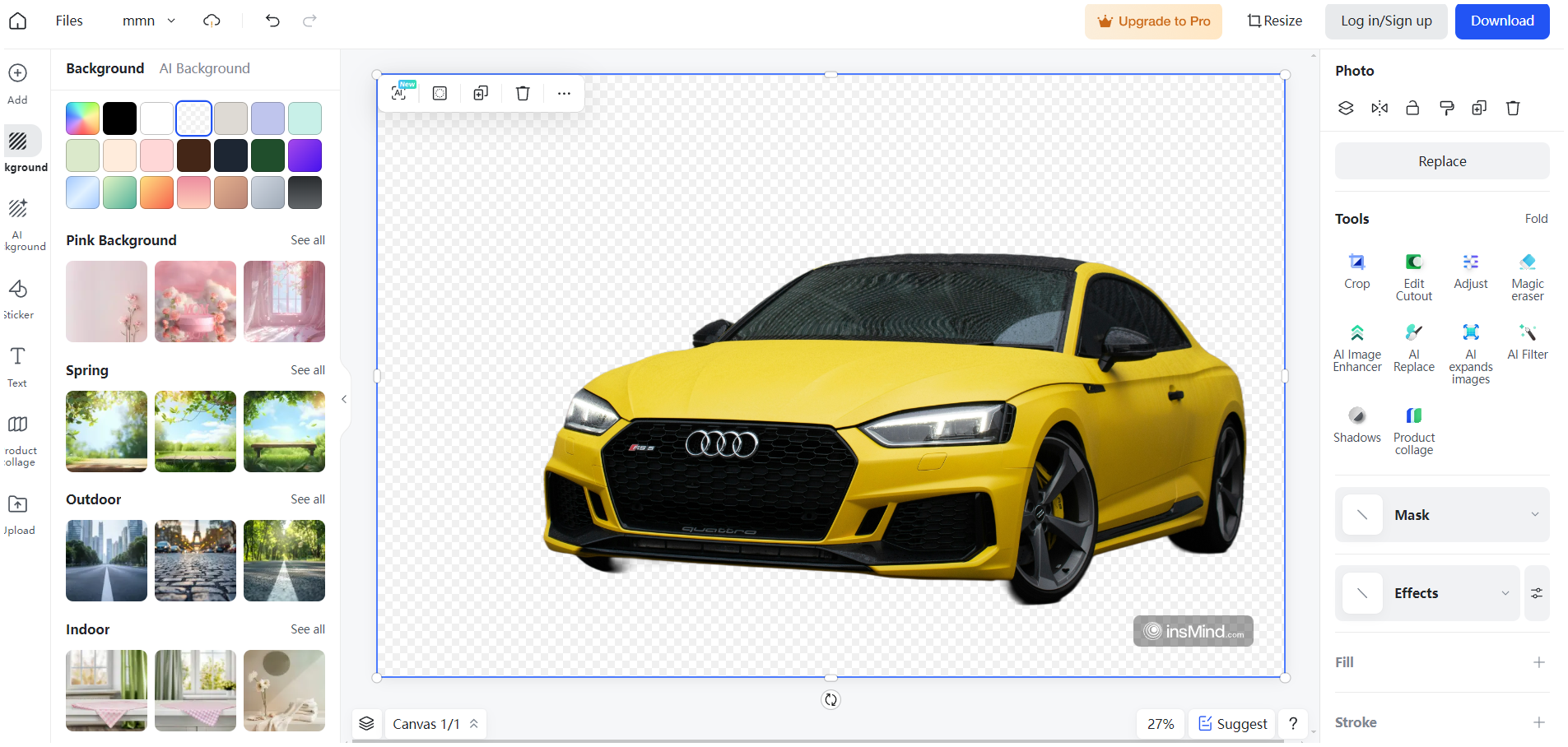1568x747 pixels.
Task: Open the Files menu
Action: (x=69, y=21)
